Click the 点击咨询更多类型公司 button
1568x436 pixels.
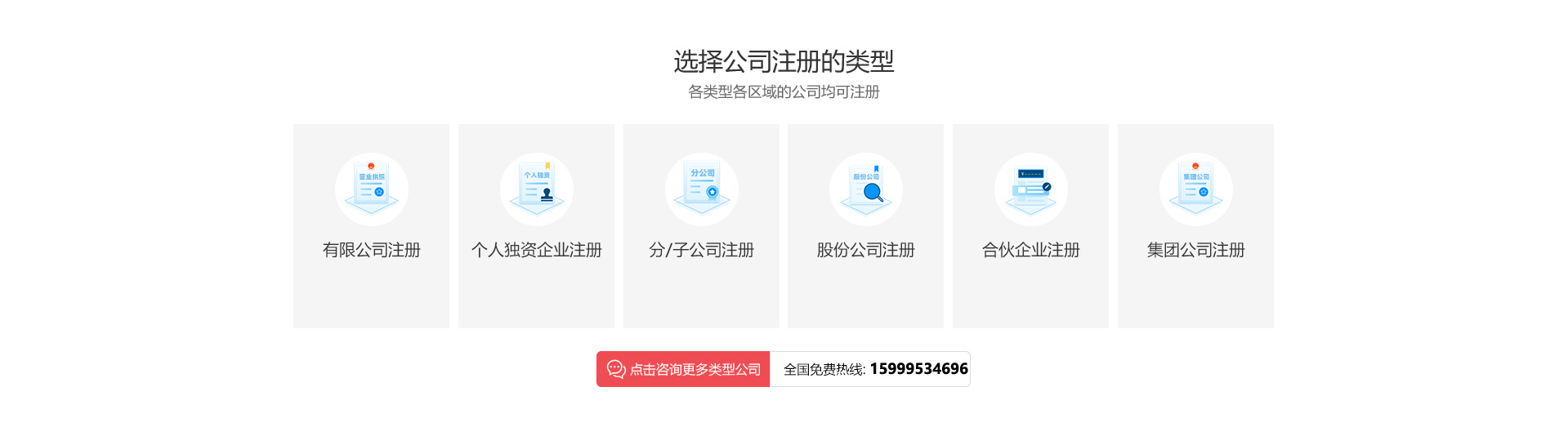(x=683, y=369)
